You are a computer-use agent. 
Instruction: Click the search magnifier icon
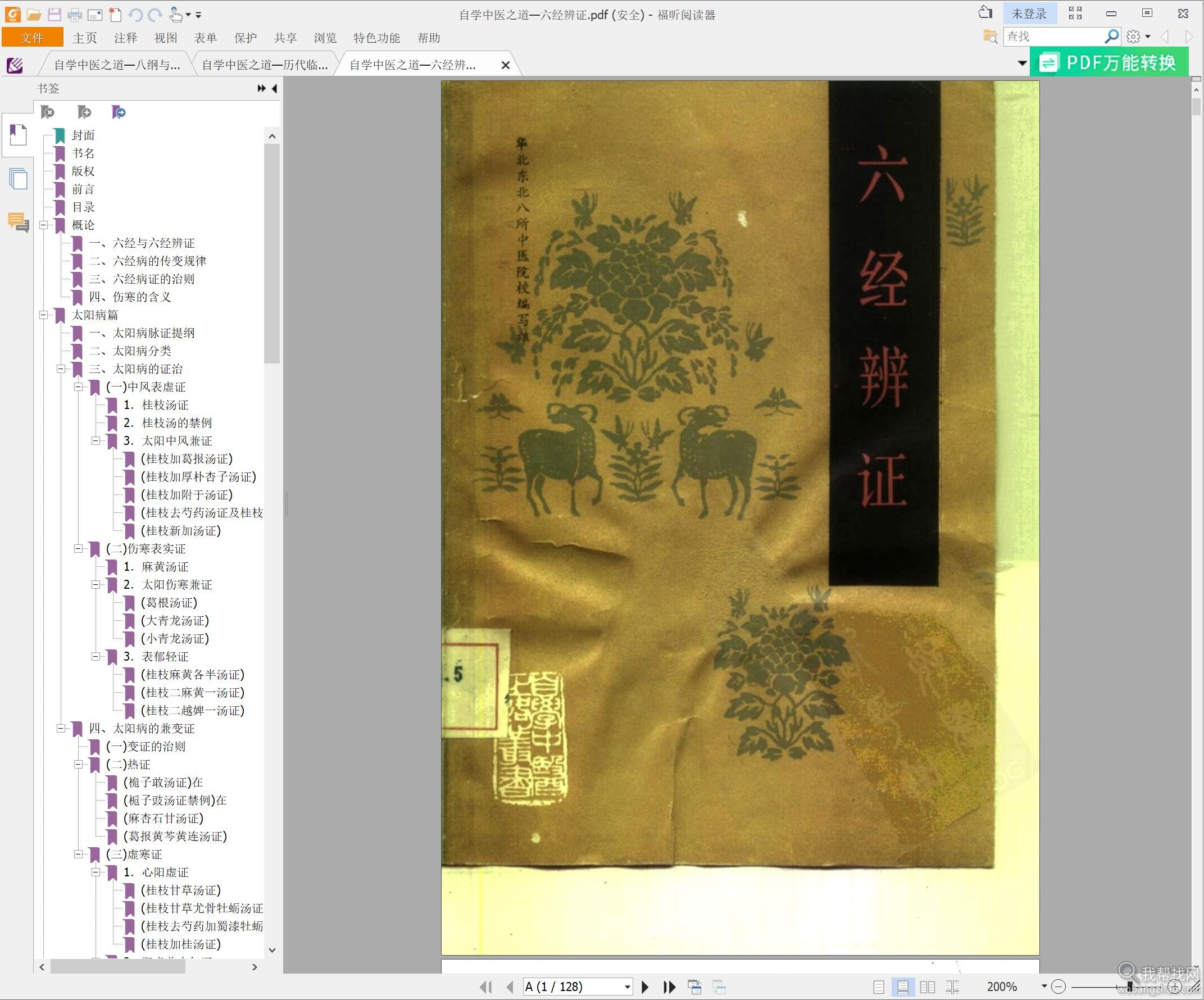pyautogui.click(x=1112, y=37)
